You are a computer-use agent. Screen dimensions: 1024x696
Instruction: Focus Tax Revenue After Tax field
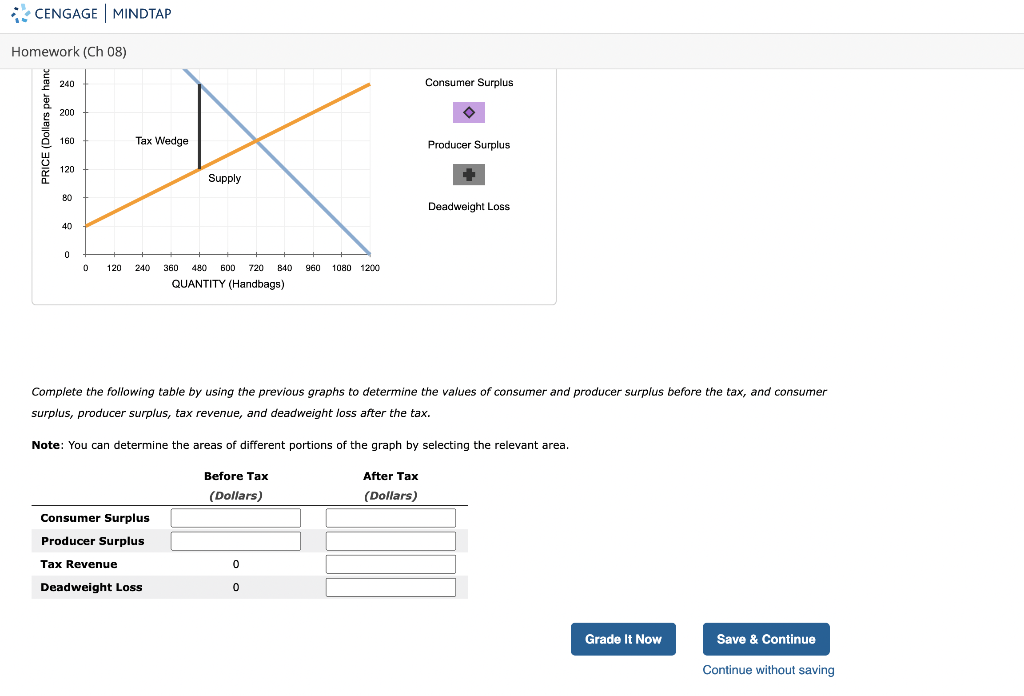pyautogui.click(x=391, y=564)
